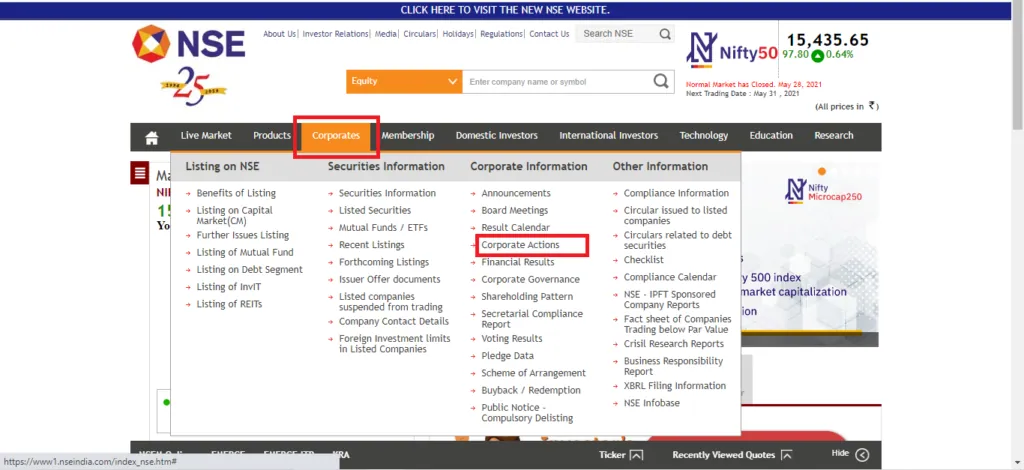Viewport: 1024px width, 470px height.
Task: Click the Nifty Microcap250 logo
Action: coord(823,191)
